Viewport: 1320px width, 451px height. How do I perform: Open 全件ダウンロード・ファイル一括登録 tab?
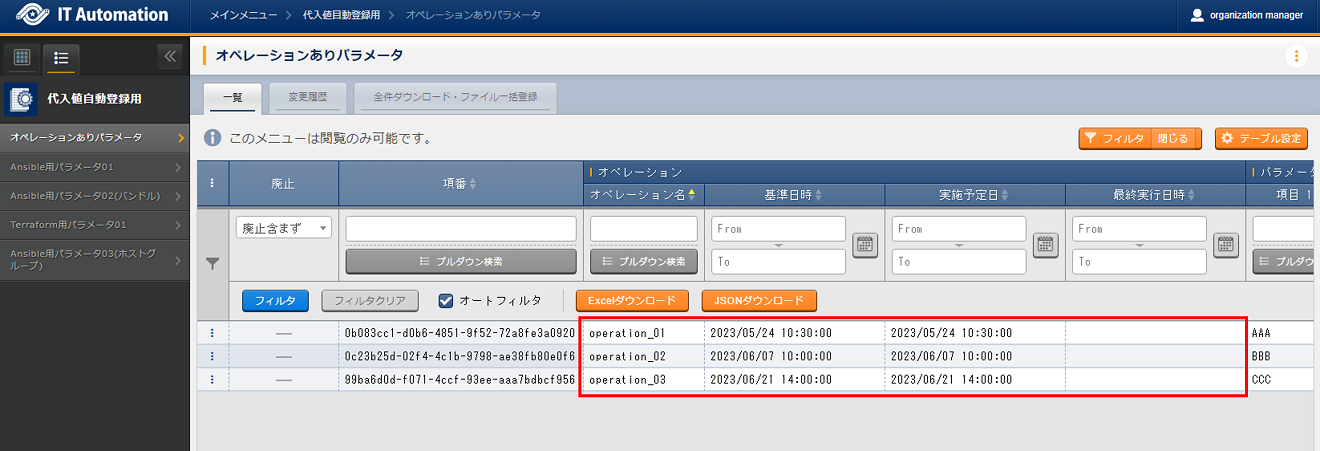(x=455, y=97)
